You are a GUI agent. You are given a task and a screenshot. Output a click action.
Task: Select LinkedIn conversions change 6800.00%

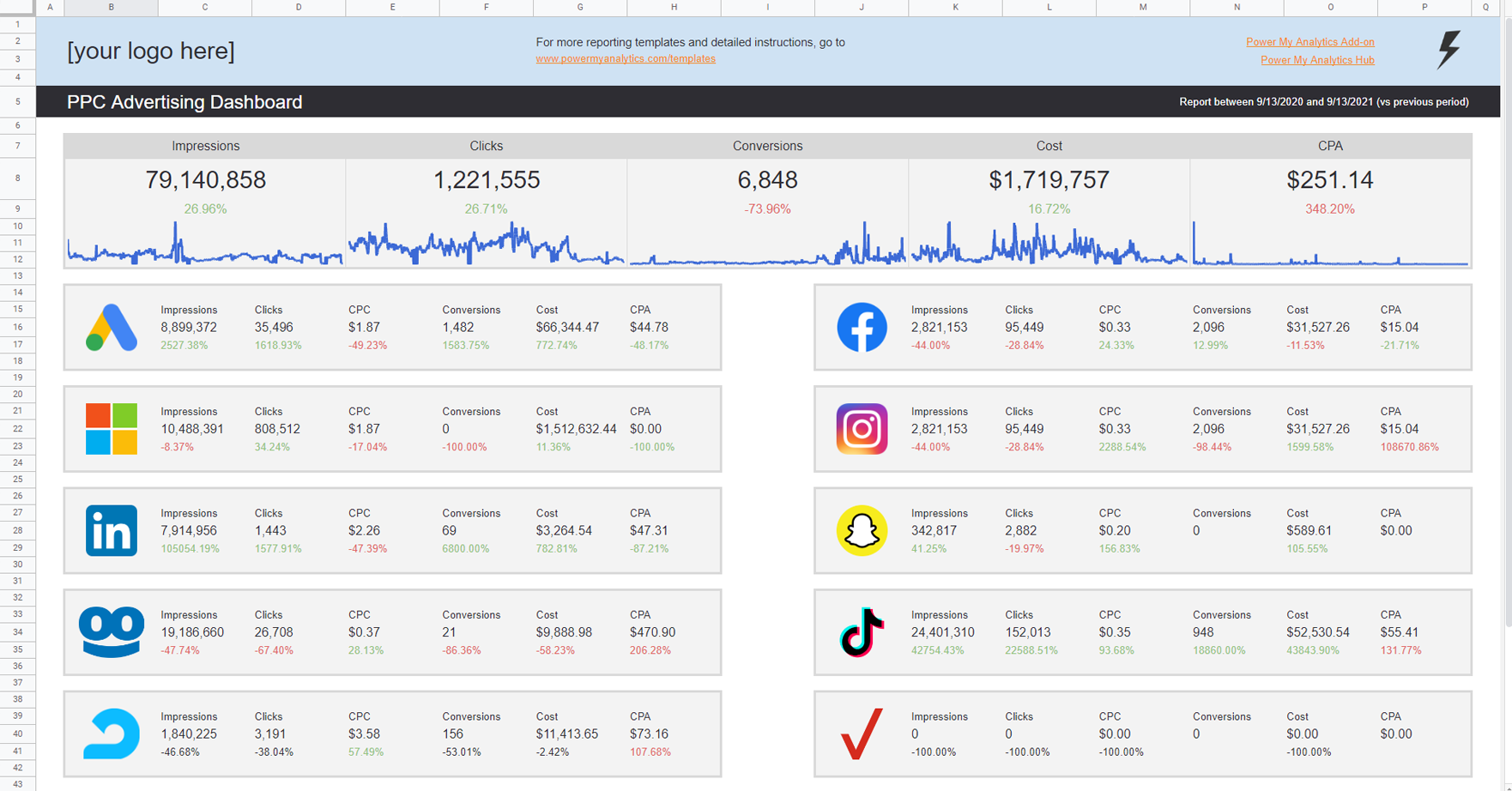(466, 549)
